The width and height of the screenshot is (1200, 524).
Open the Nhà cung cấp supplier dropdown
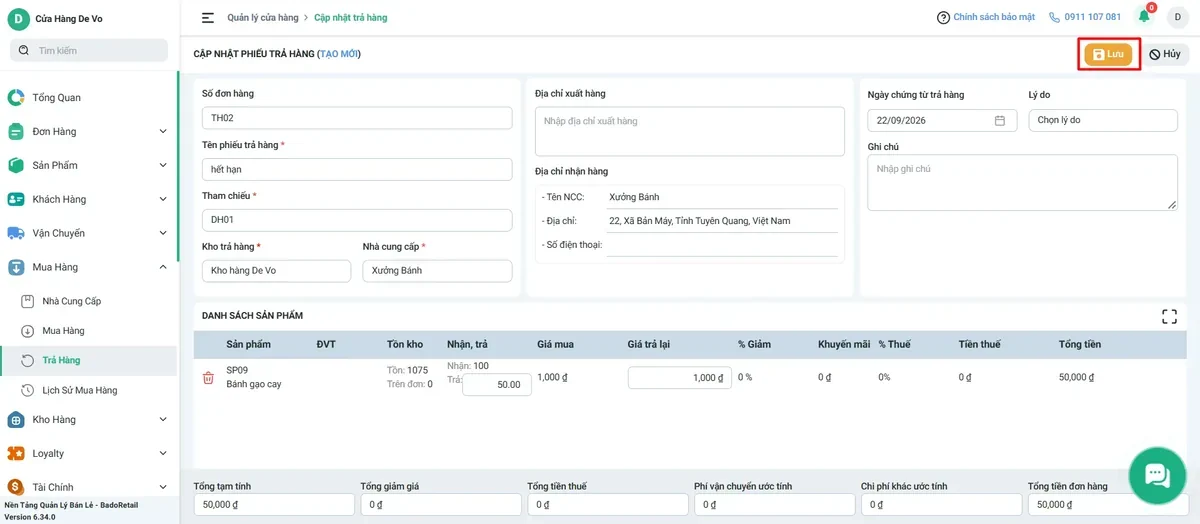pos(437,271)
